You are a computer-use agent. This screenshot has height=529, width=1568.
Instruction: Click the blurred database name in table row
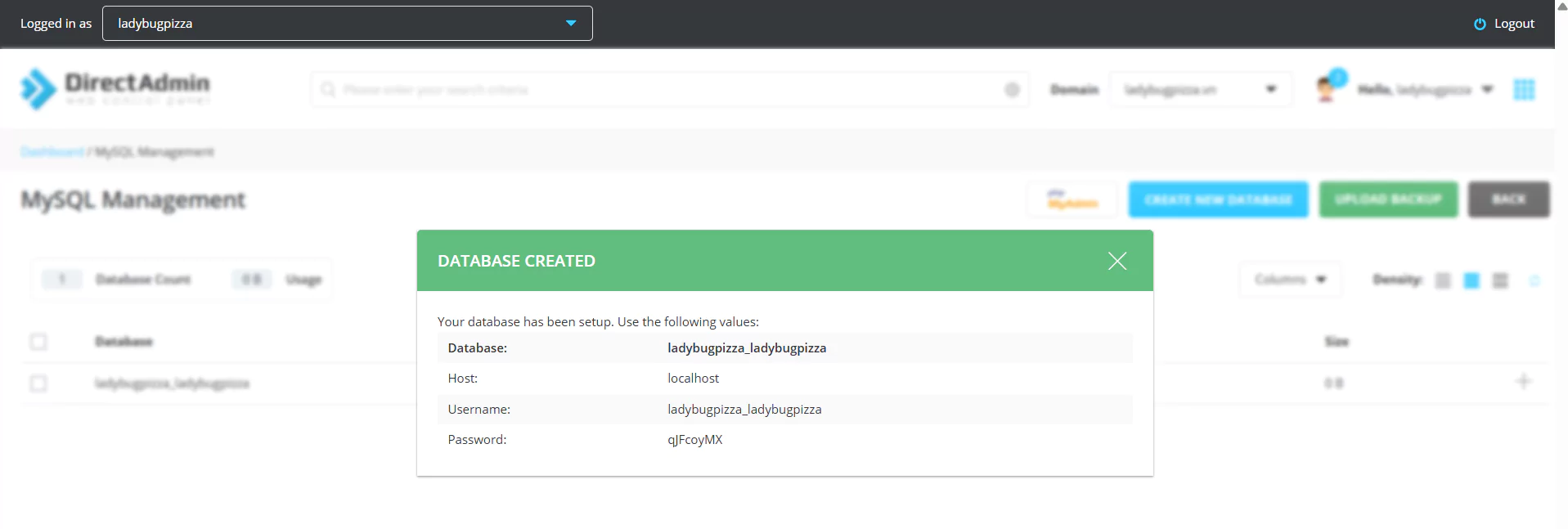172,383
